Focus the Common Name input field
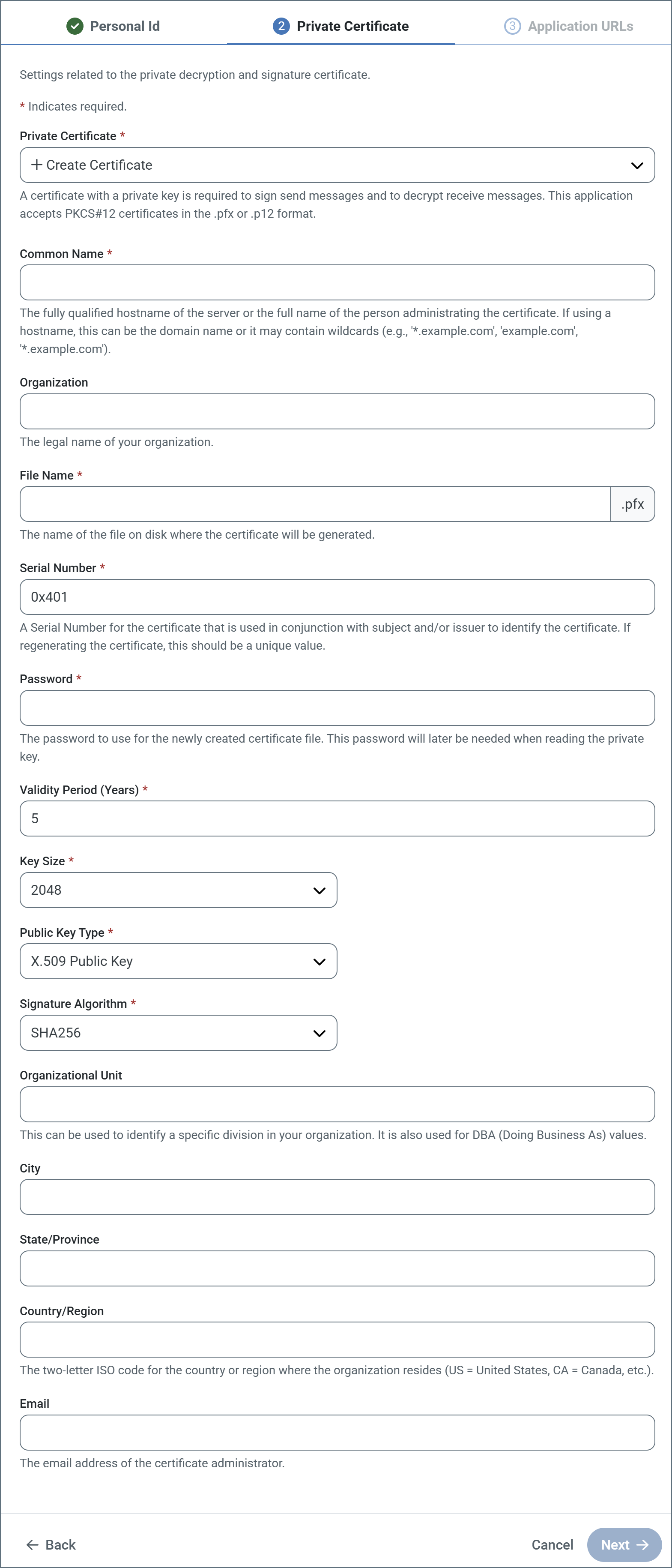Viewport: 672px width, 1568px height. click(x=337, y=282)
